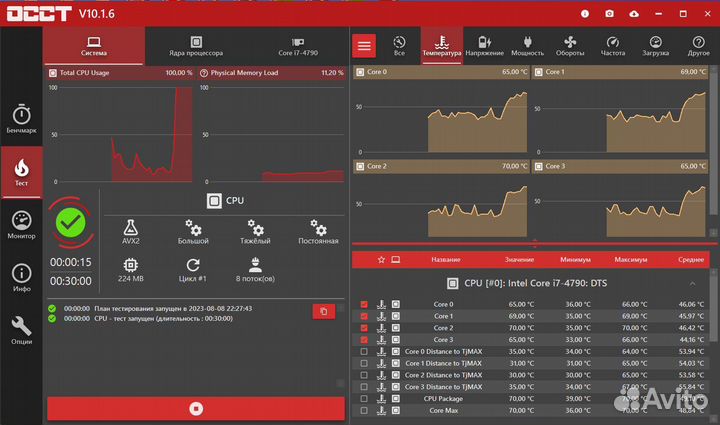Open the red hamburger menu
Screen dimensions: 720x425
[x=364, y=46]
